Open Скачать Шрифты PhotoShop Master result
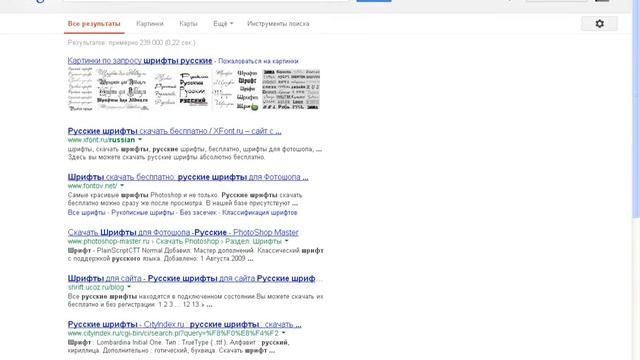 pyautogui.click(x=183, y=232)
